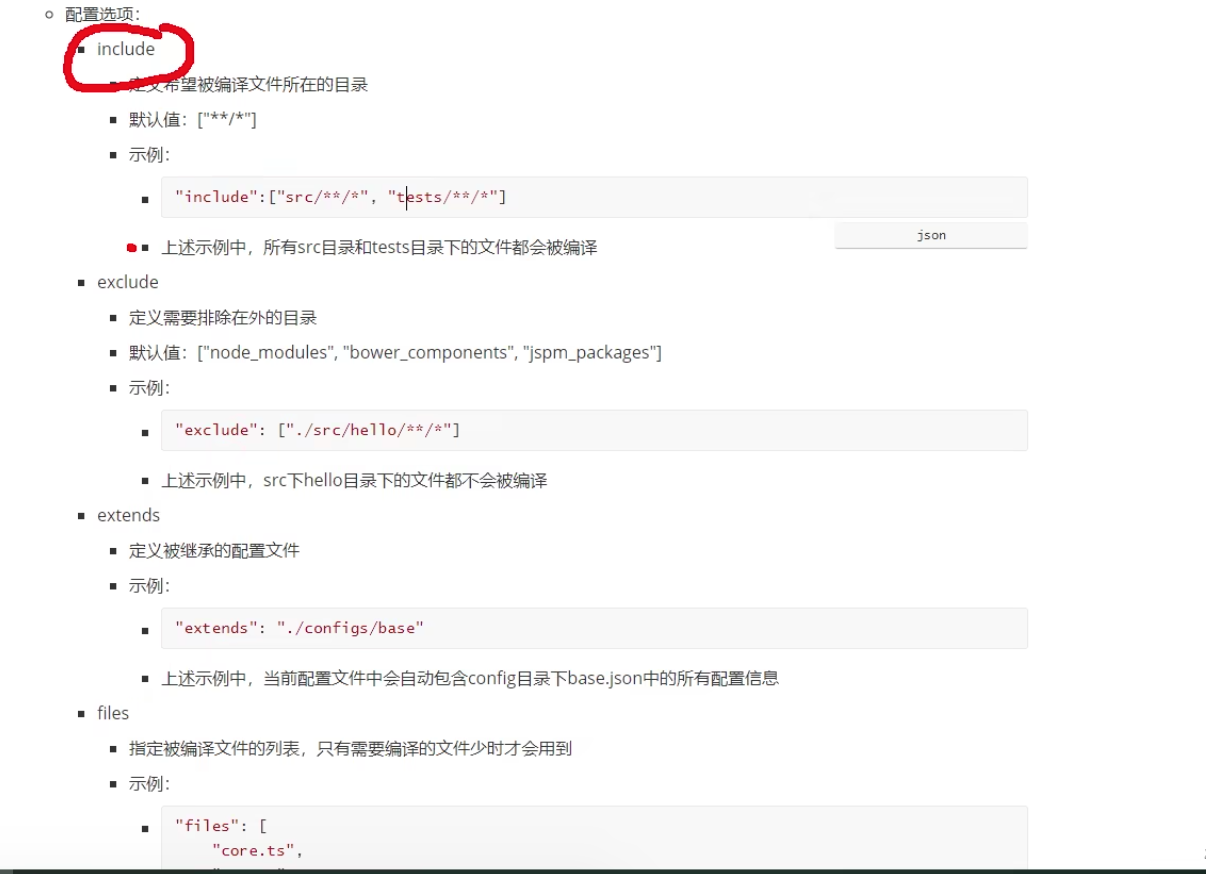This screenshot has height=874, width=1206.
Task: Click the line 上述示例中，所有src目录和tests目录下的文件都会被编译
Action: tap(379, 247)
